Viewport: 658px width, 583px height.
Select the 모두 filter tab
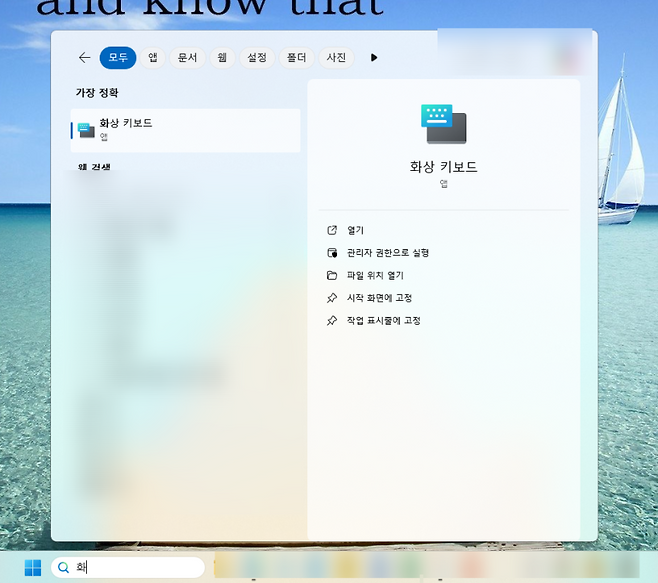118,58
